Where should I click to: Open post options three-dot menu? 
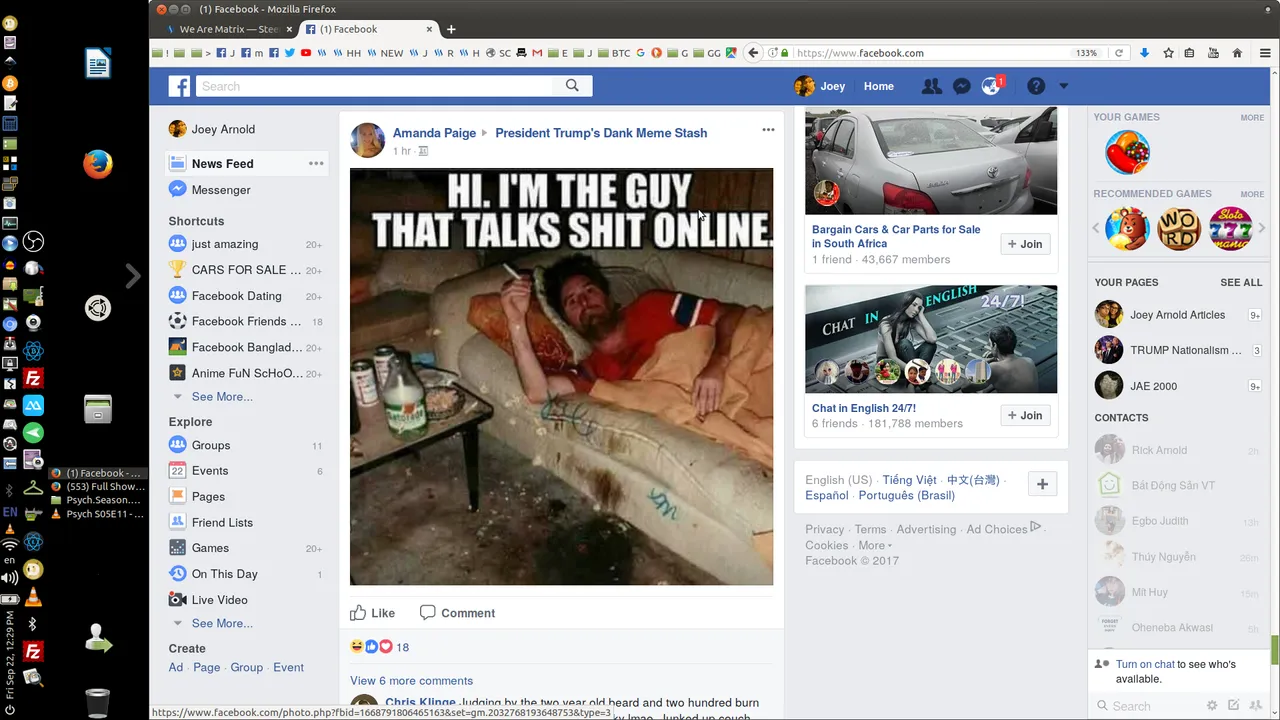pyautogui.click(x=768, y=130)
